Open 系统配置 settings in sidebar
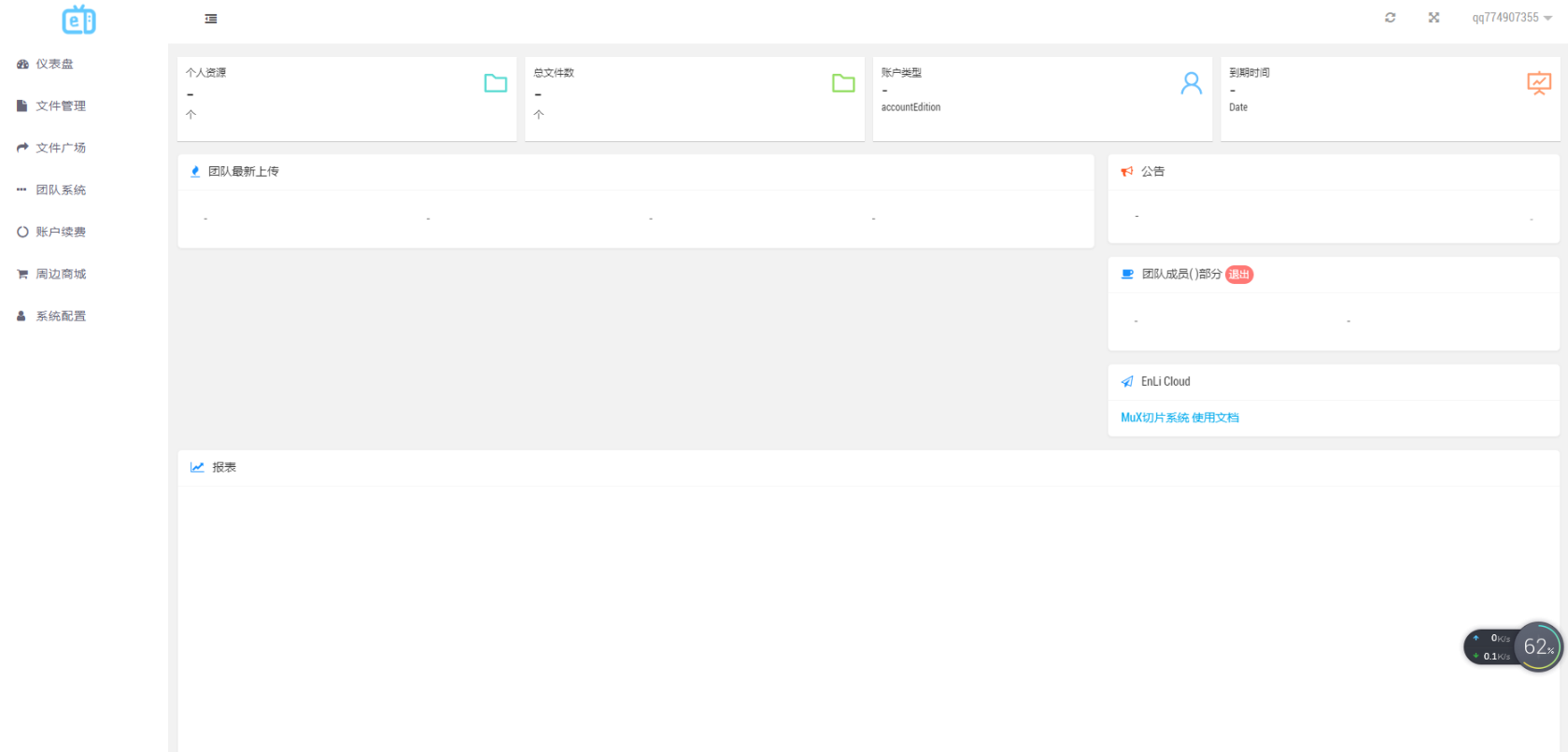Image resolution: width=1568 pixels, height=752 pixels. click(x=60, y=317)
